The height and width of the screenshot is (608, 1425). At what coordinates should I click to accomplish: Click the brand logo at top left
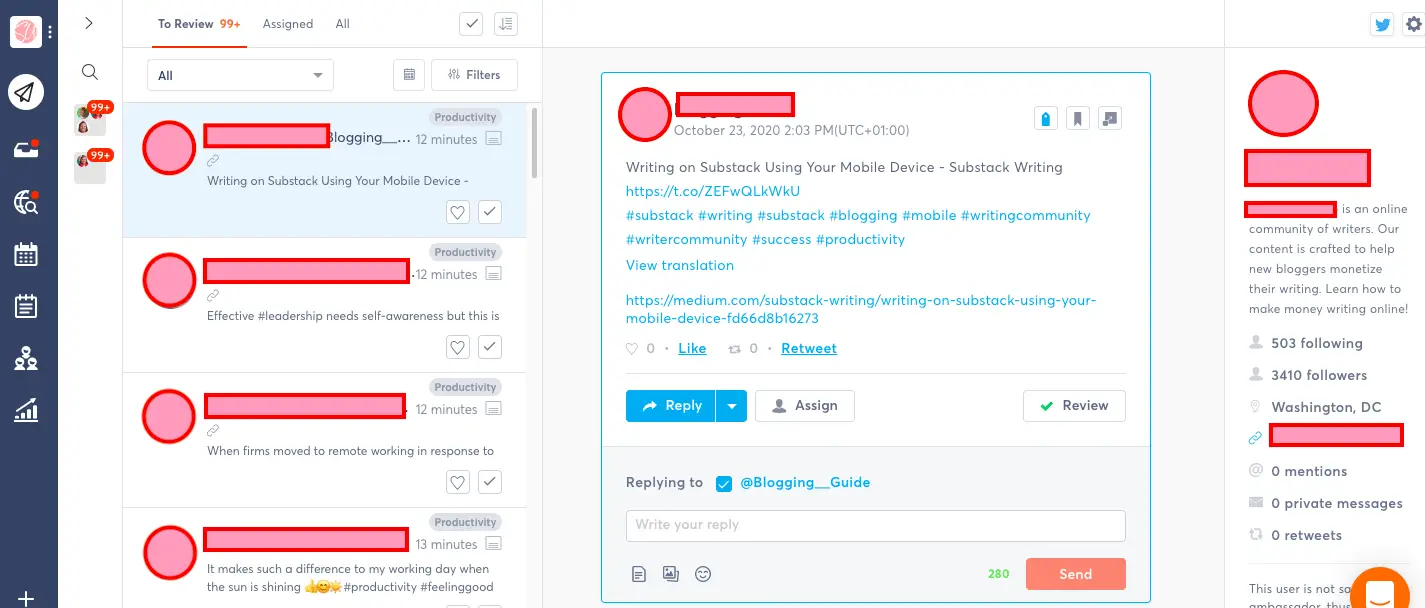pos(24,32)
